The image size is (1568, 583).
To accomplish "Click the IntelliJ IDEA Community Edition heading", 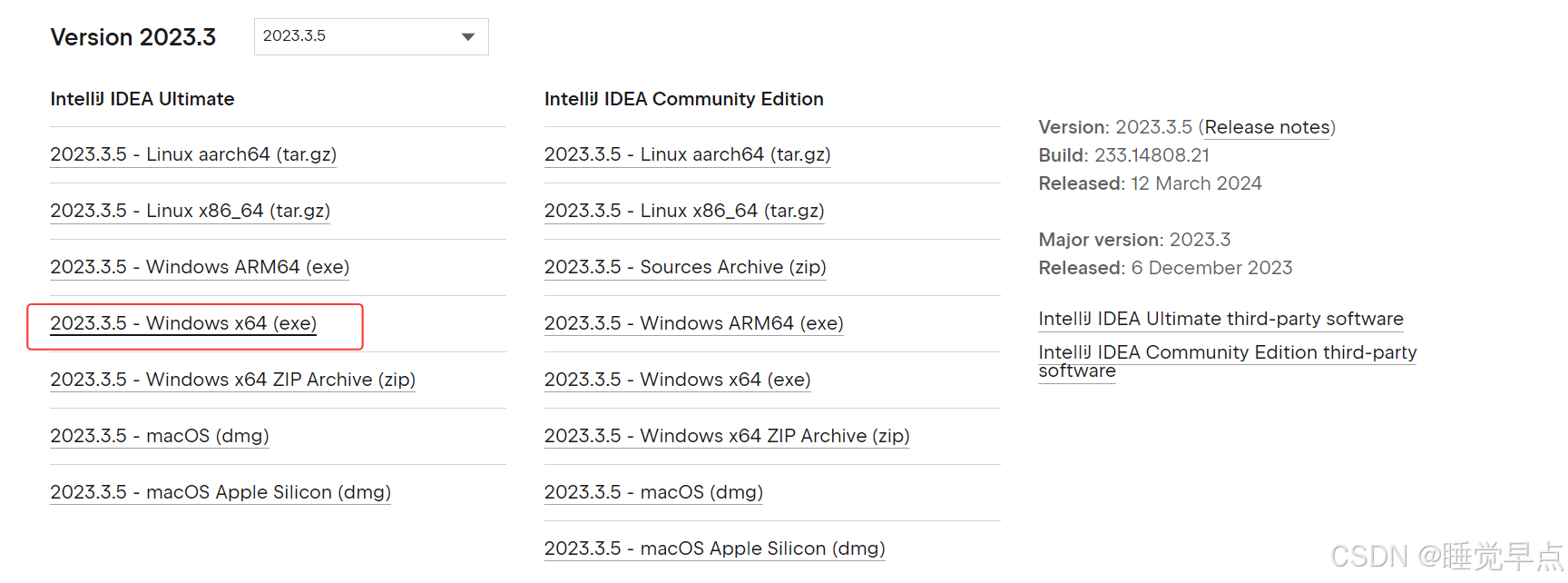I will [683, 99].
